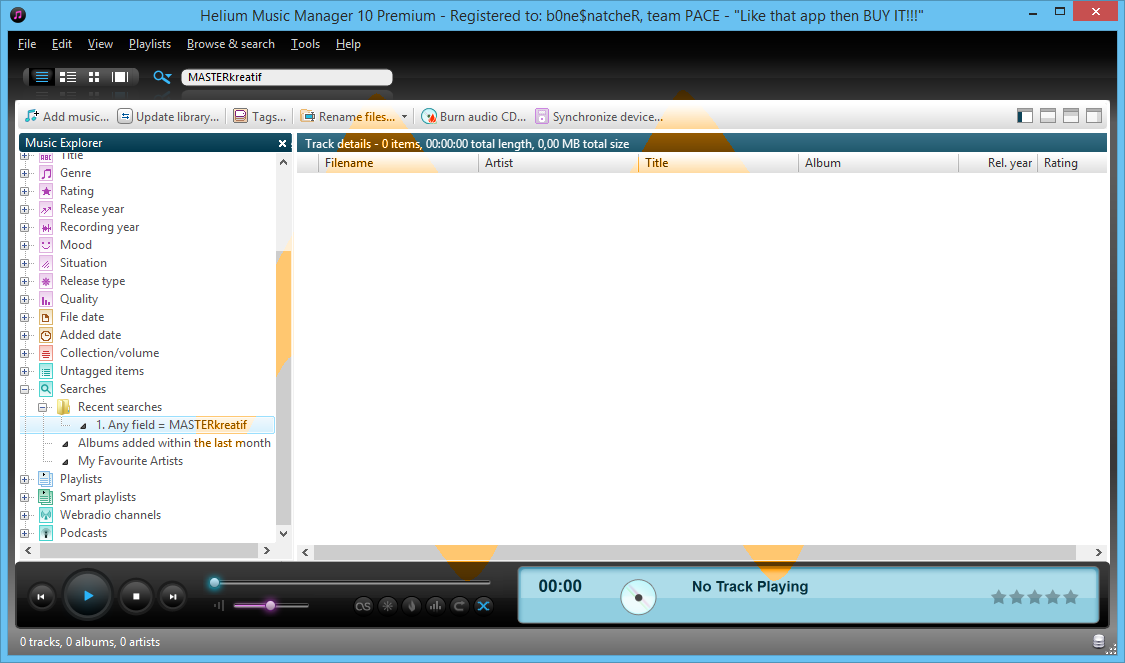1125x663 pixels.
Task: Open the Playlists menu
Action: click(150, 44)
